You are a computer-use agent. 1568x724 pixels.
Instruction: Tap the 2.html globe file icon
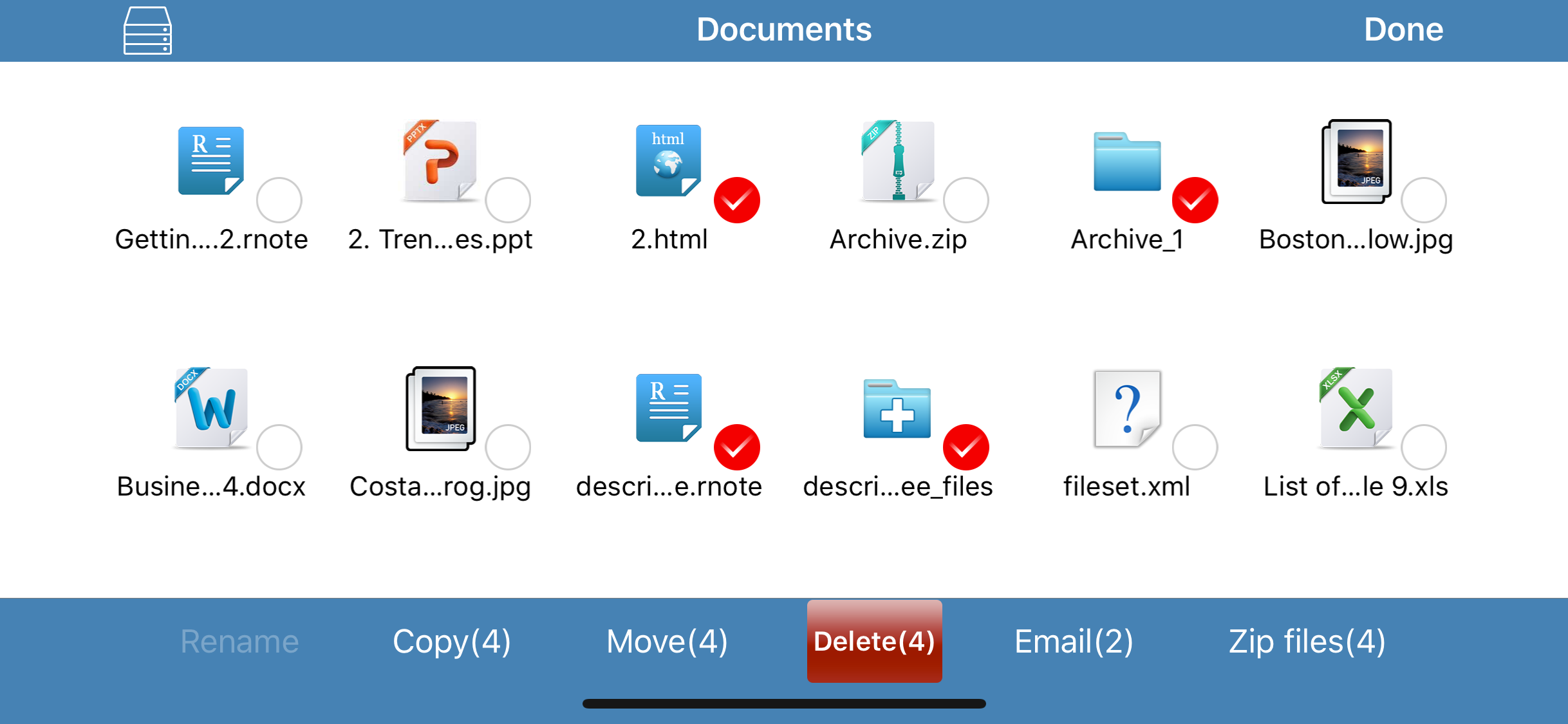[668, 161]
